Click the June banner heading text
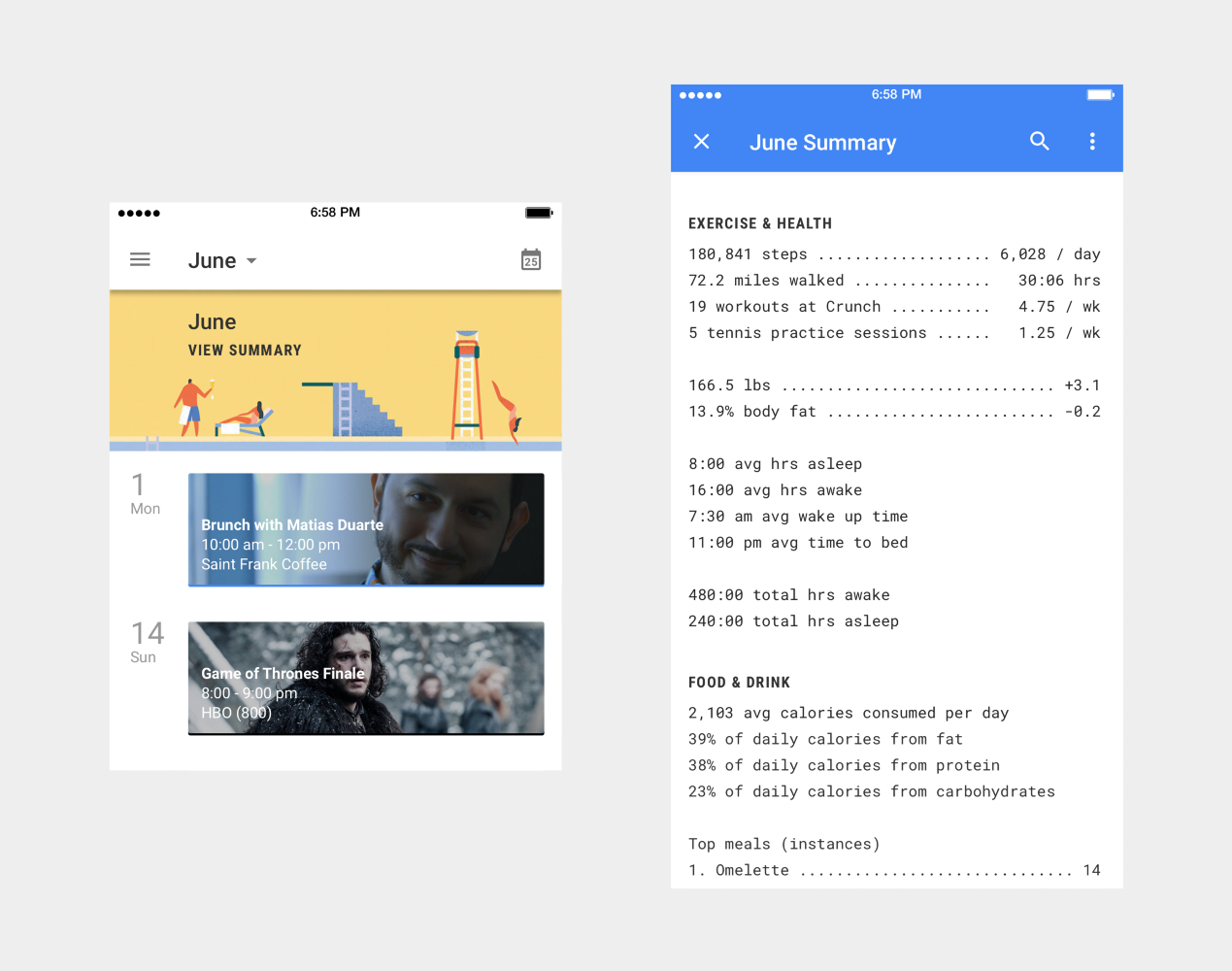The height and width of the screenshot is (971, 1232). [212, 322]
